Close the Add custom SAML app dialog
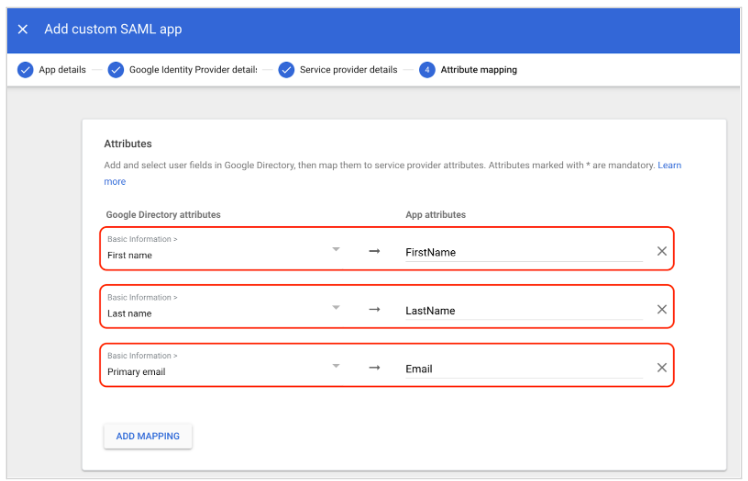 23,30
